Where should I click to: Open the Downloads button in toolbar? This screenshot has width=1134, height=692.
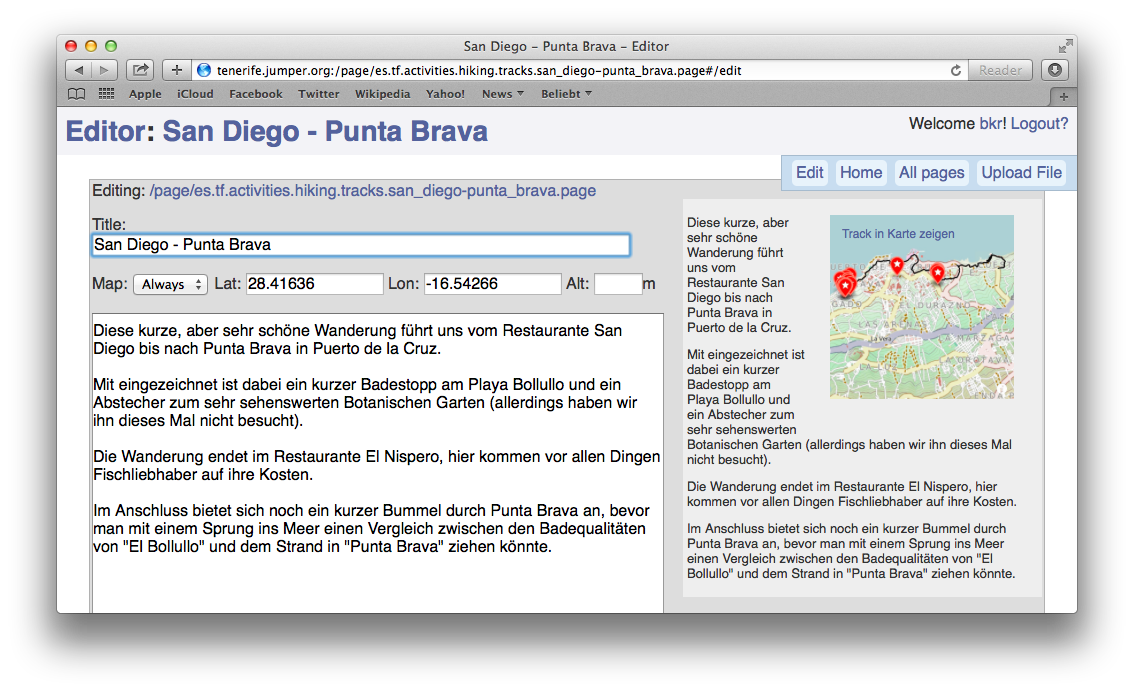[1055, 70]
